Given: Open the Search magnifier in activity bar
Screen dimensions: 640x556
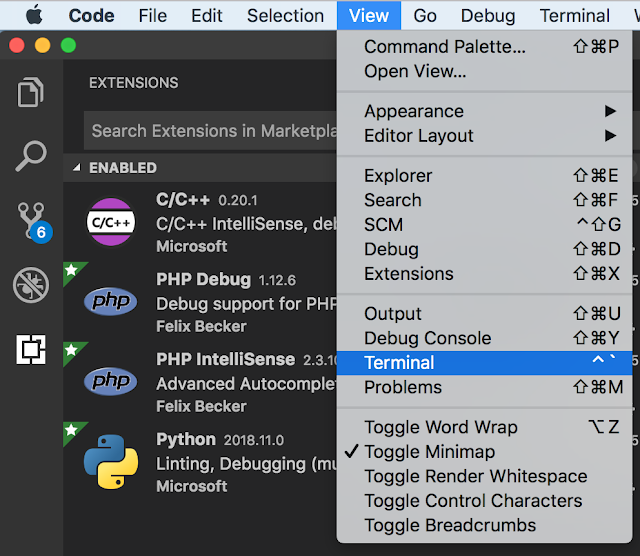Looking at the screenshot, I should (x=31, y=156).
